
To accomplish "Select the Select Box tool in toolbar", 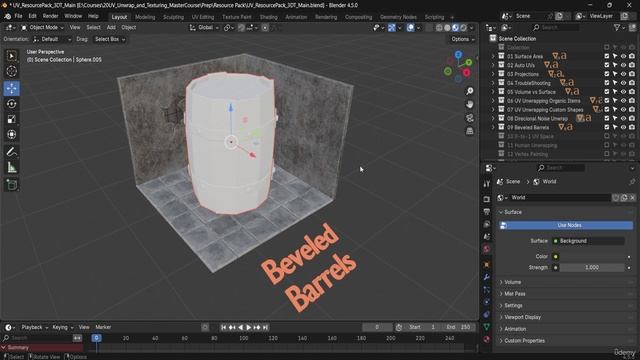I will pyautogui.click(x=12, y=56).
